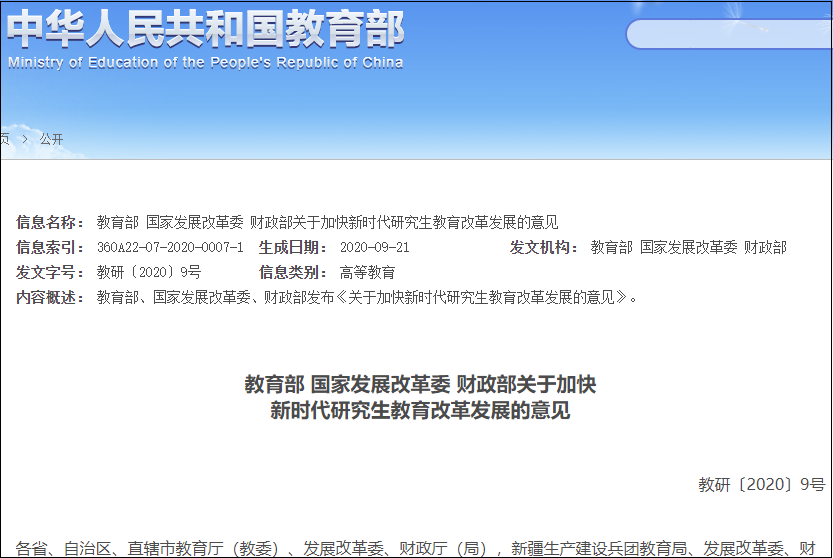
Task: Click the 内容概述 summary sentence
Action: (x=367, y=297)
